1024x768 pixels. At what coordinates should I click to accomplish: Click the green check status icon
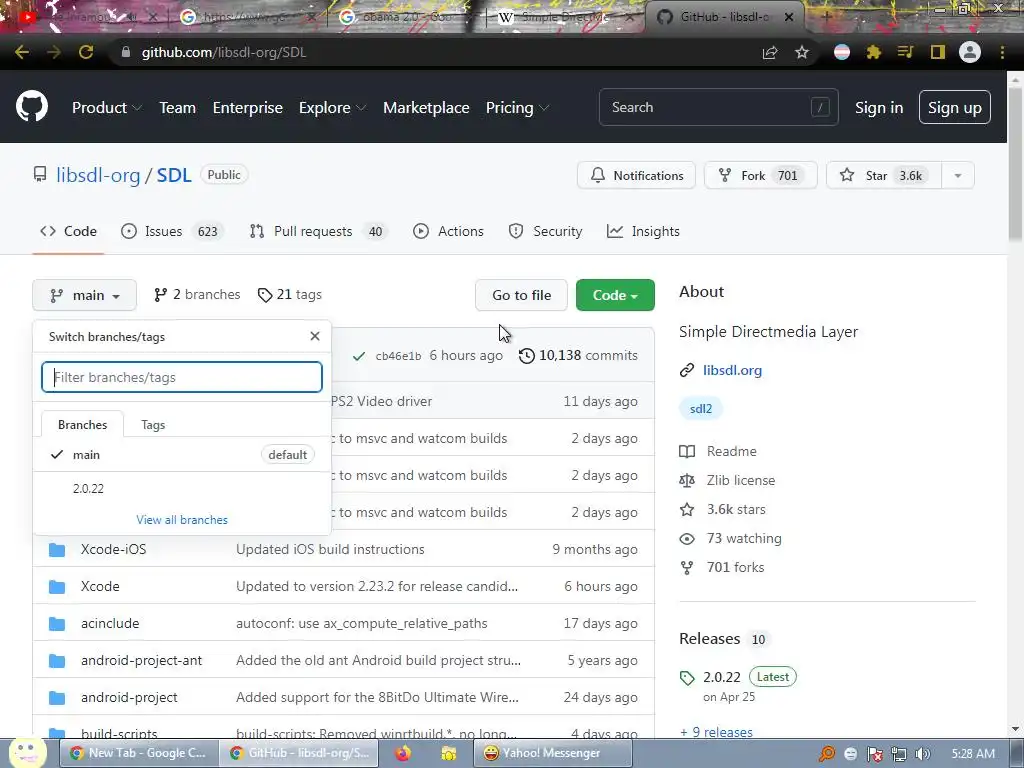click(359, 356)
